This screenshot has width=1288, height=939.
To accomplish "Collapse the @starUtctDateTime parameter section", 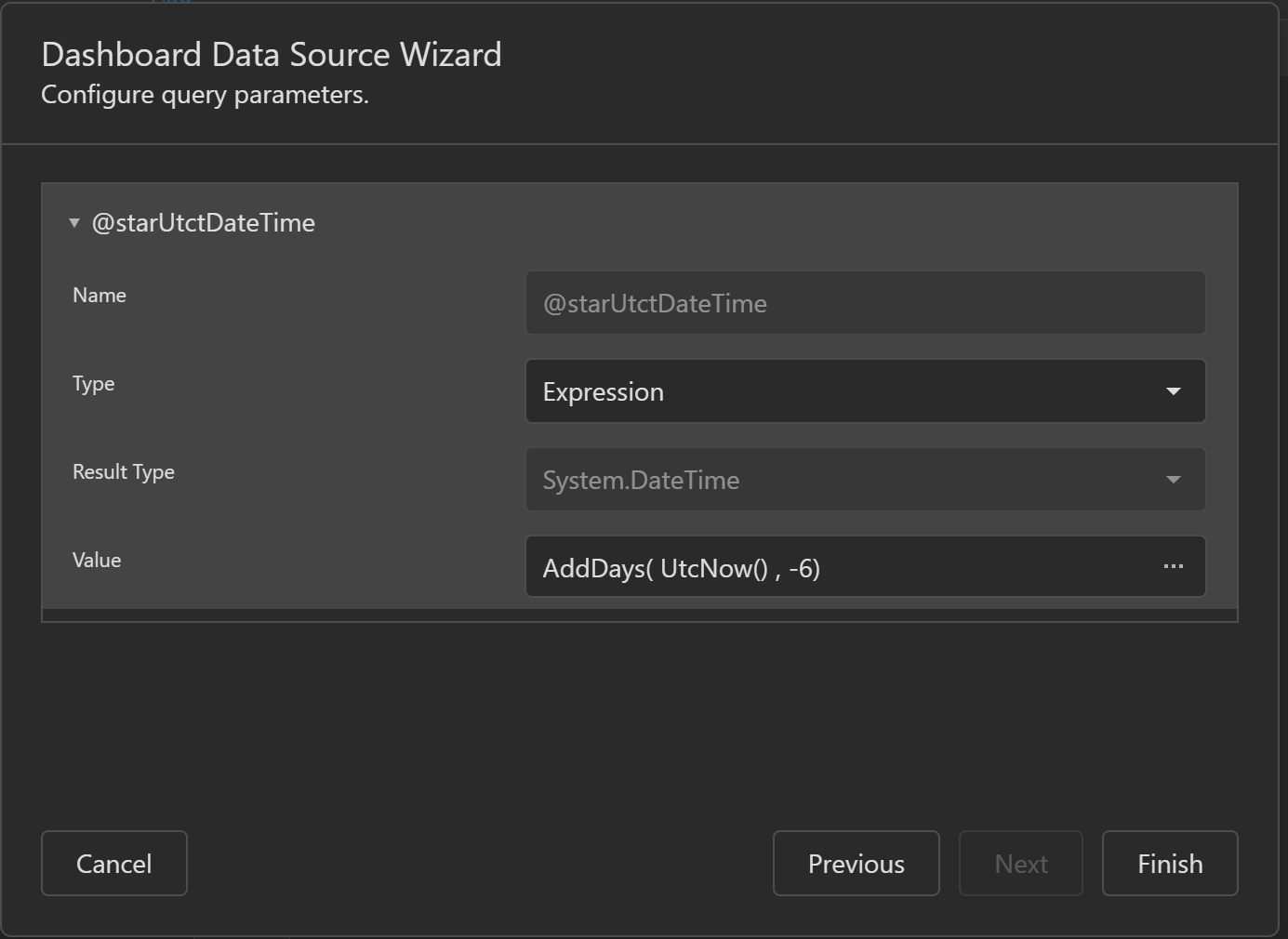I will coord(74,223).
